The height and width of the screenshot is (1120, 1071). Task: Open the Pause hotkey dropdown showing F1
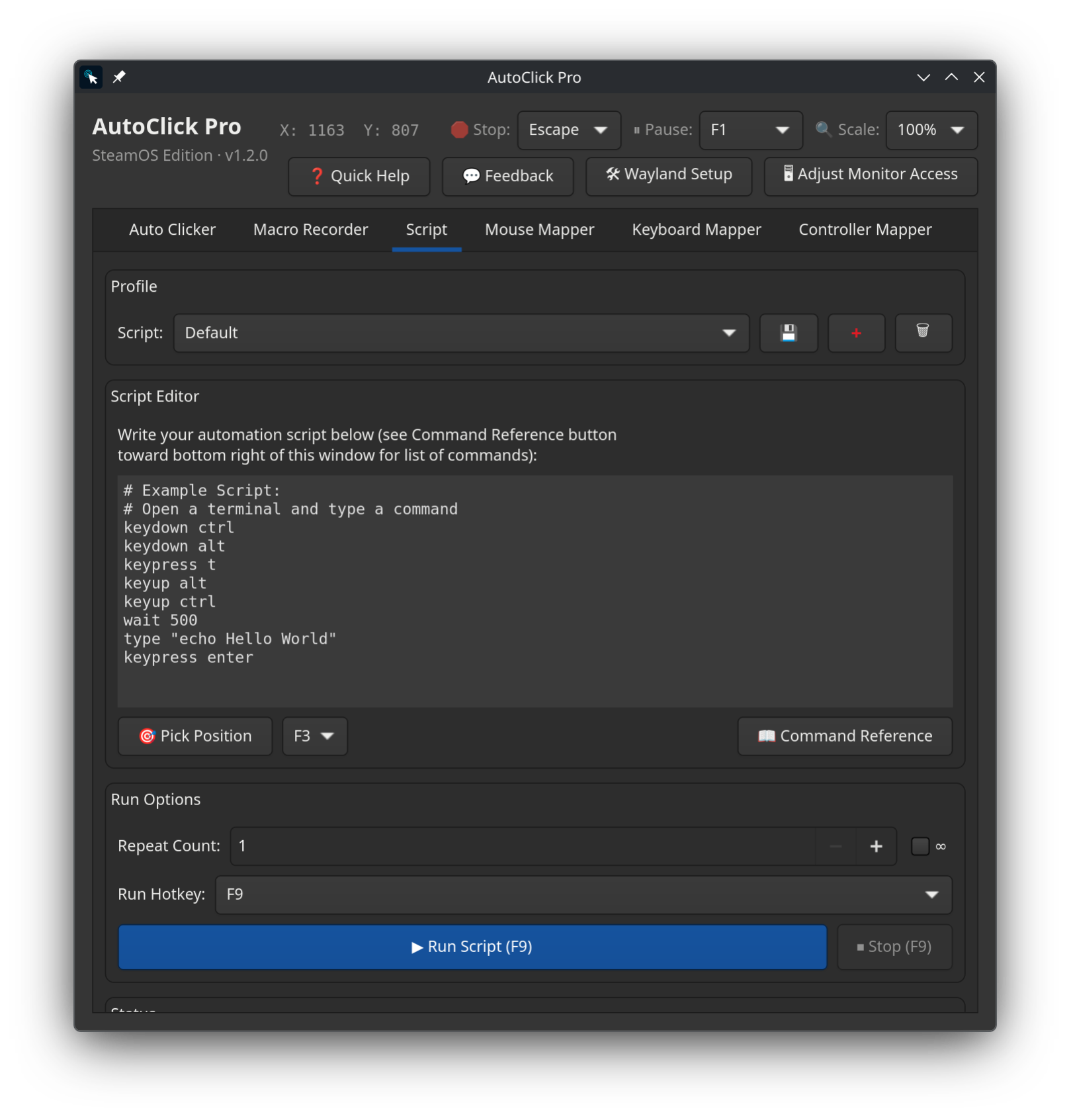coord(751,130)
